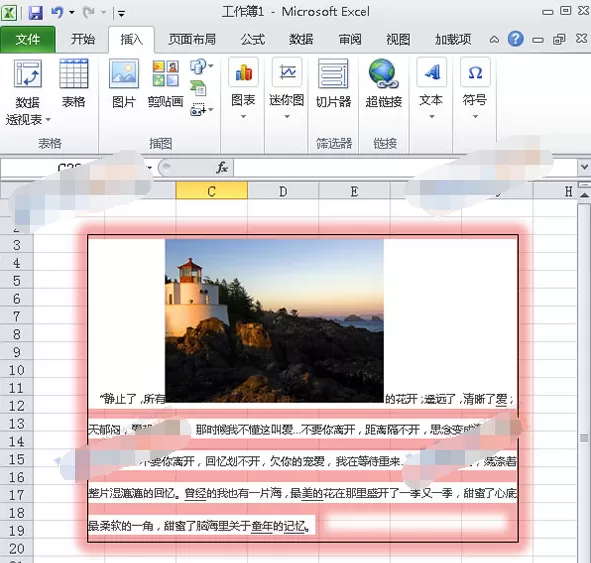
Task: Click text line starting 整片湿漉漉的回忆
Action: pyautogui.click(x=302, y=493)
